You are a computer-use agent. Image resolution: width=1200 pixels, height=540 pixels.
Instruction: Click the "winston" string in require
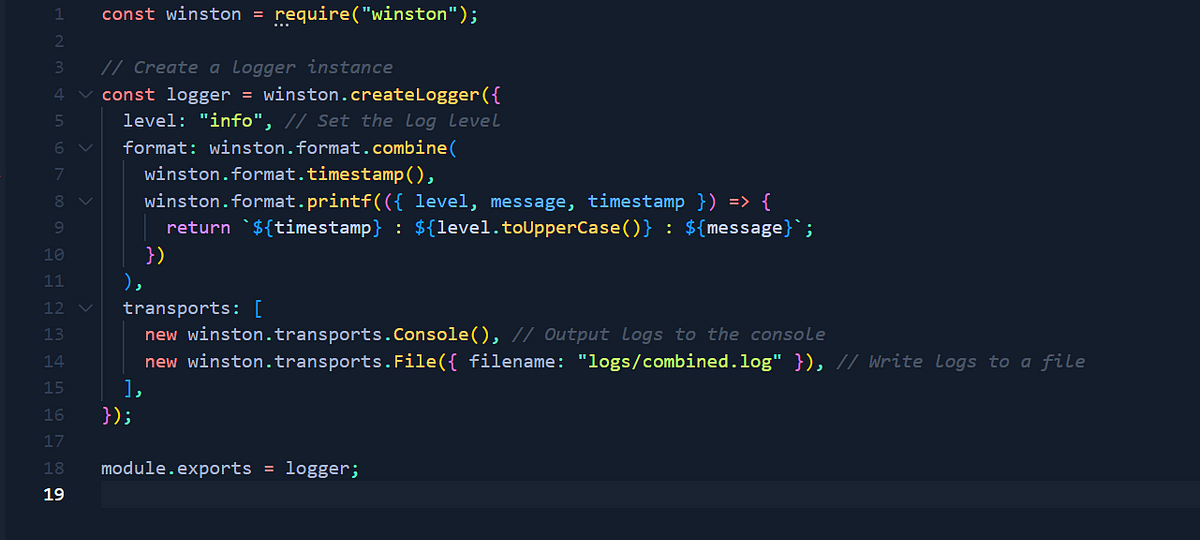point(411,15)
